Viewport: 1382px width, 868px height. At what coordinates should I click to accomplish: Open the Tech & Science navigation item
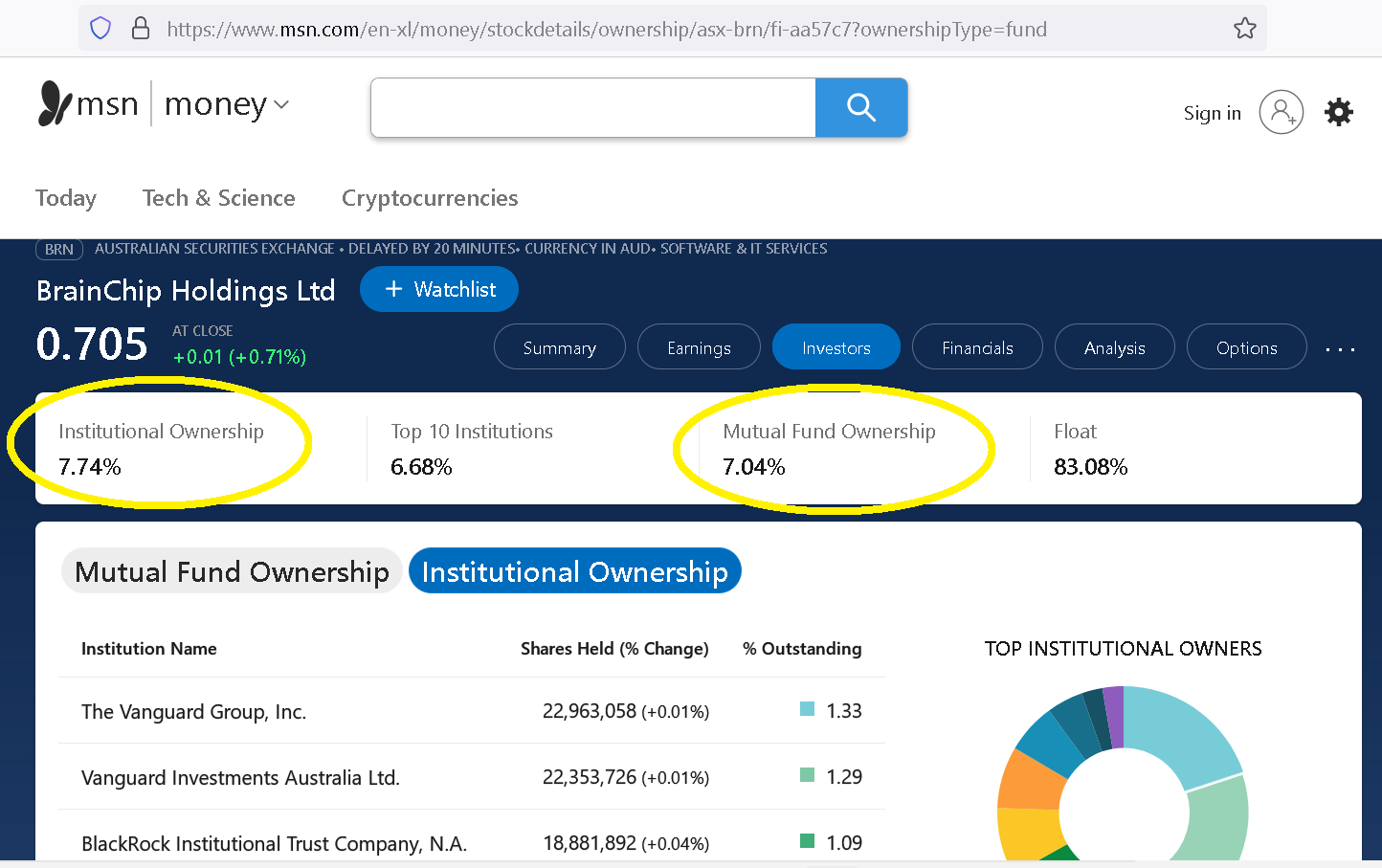coord(219,198)
